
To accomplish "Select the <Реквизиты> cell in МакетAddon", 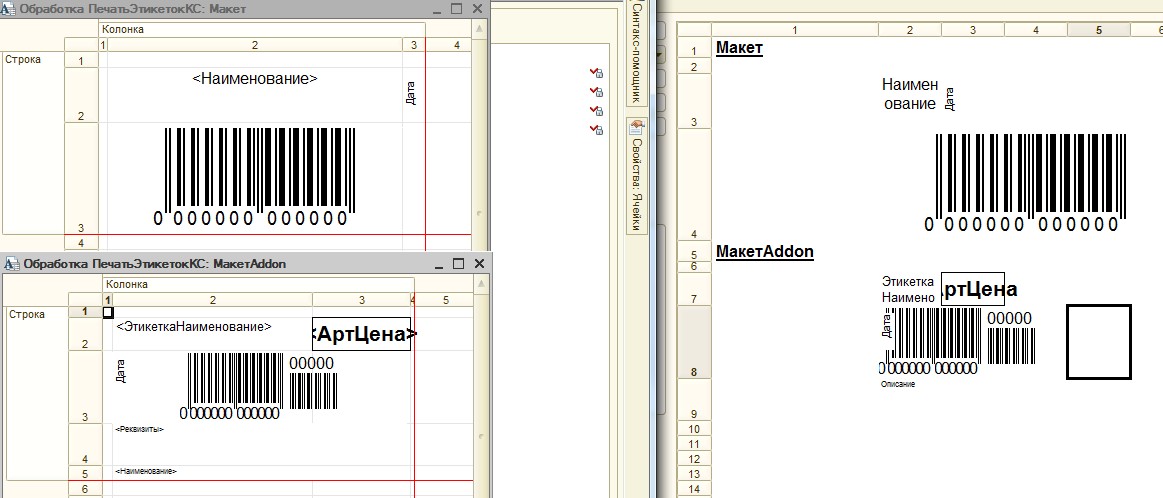I will (x=140, y=429).
